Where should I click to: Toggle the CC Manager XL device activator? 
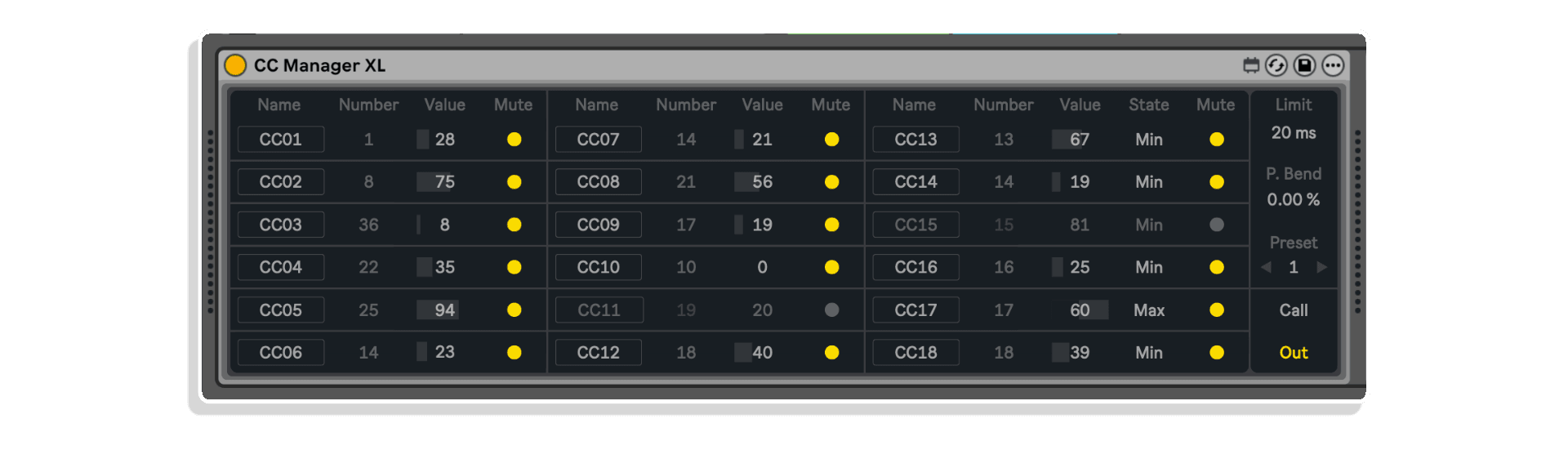(x=235, y=65)
